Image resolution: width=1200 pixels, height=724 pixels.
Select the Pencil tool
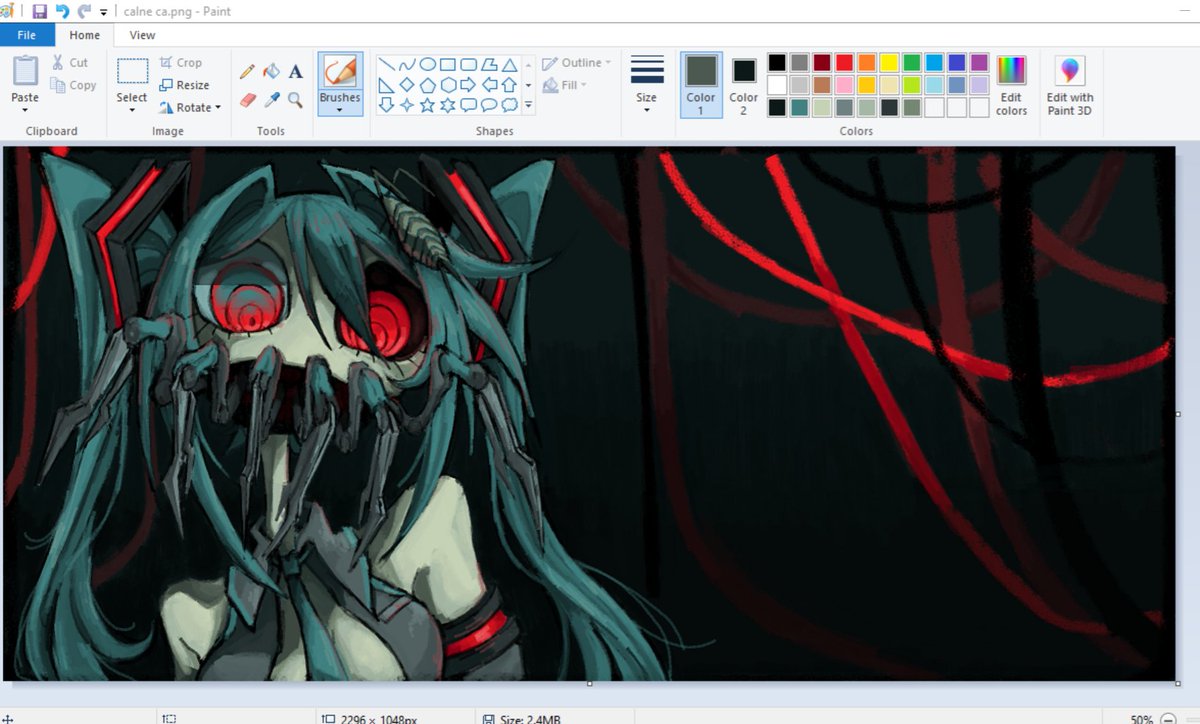[247, 71]
